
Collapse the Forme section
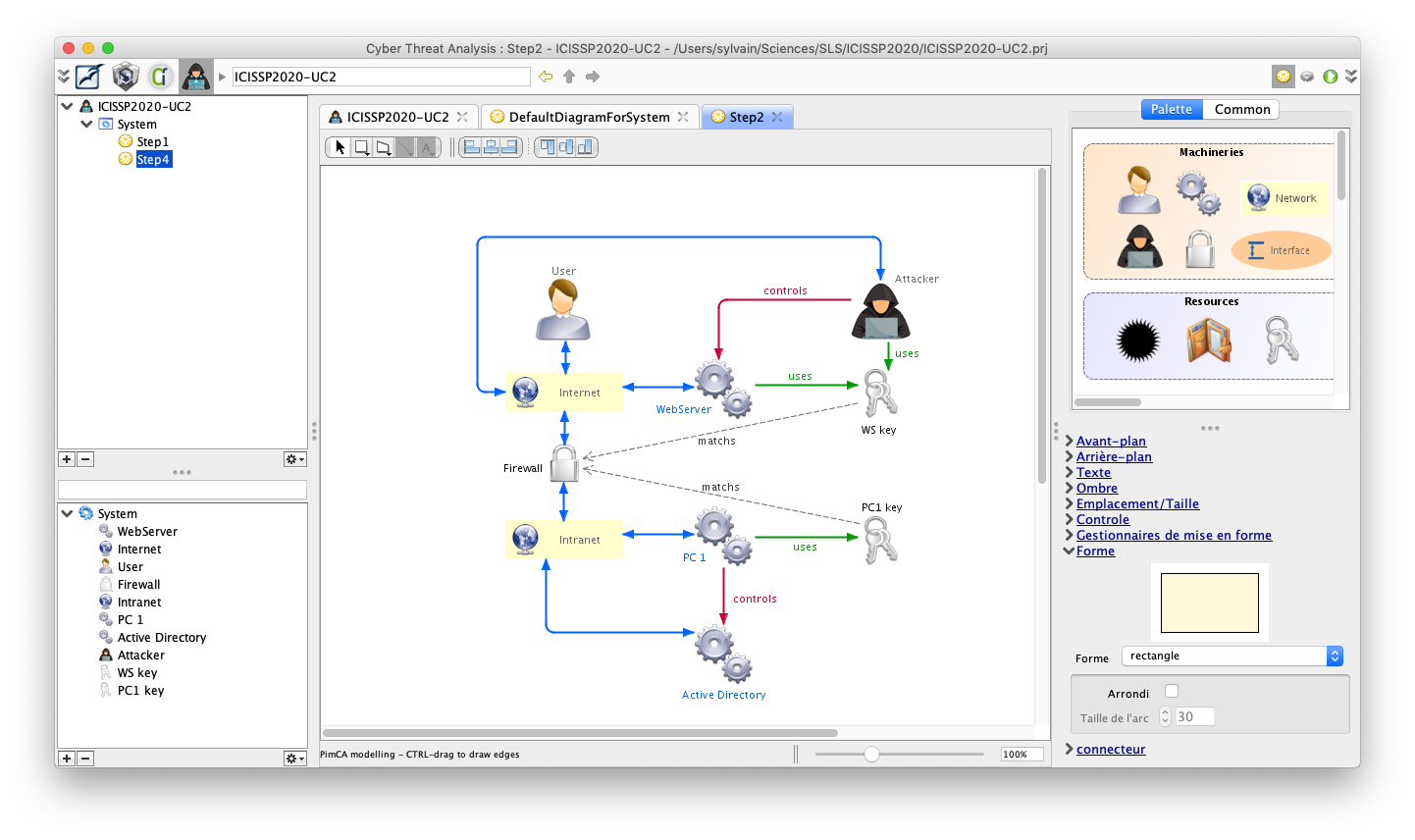click(1069, 551)
